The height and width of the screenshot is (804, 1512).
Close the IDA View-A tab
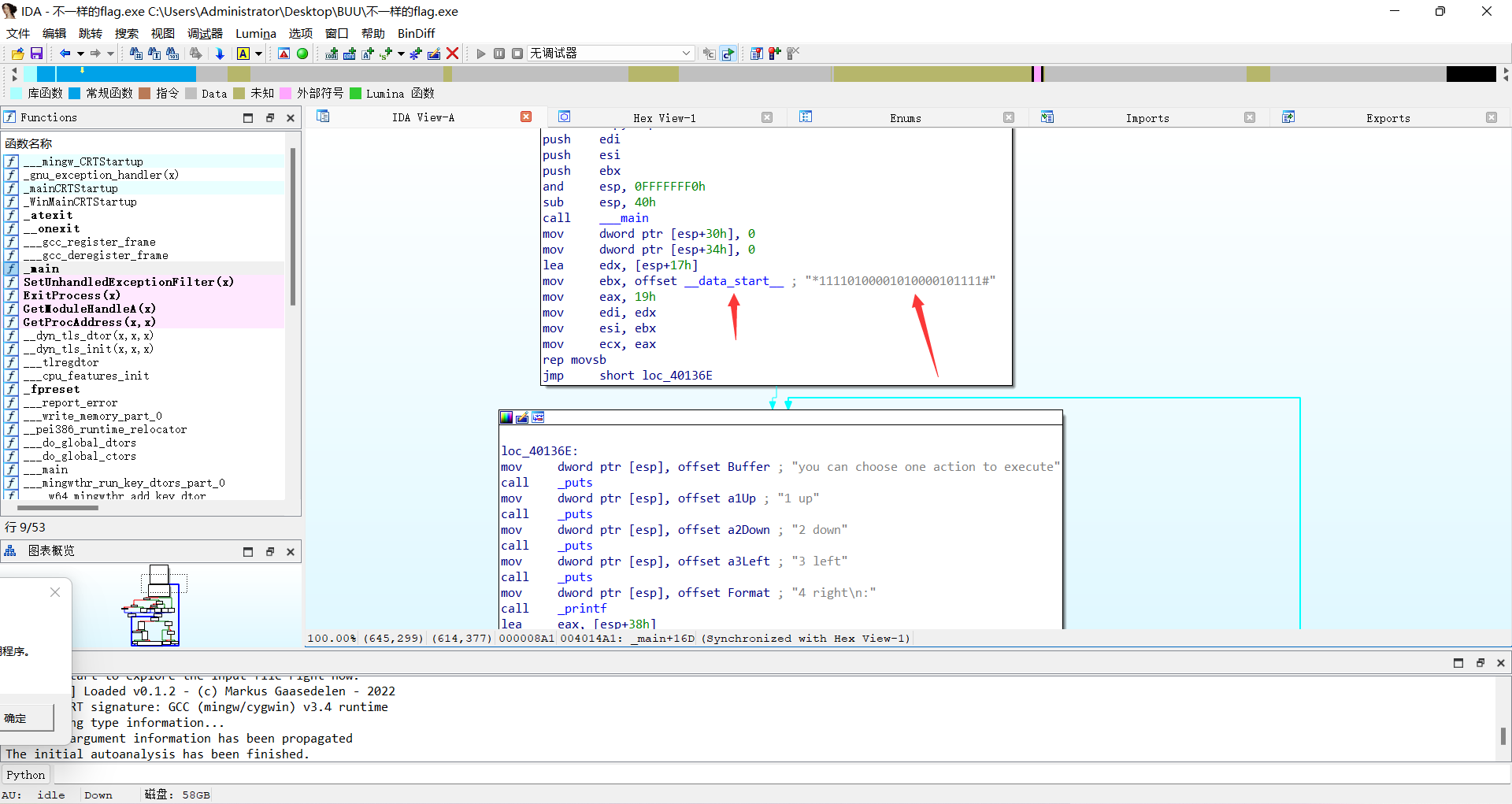[526, 117]
